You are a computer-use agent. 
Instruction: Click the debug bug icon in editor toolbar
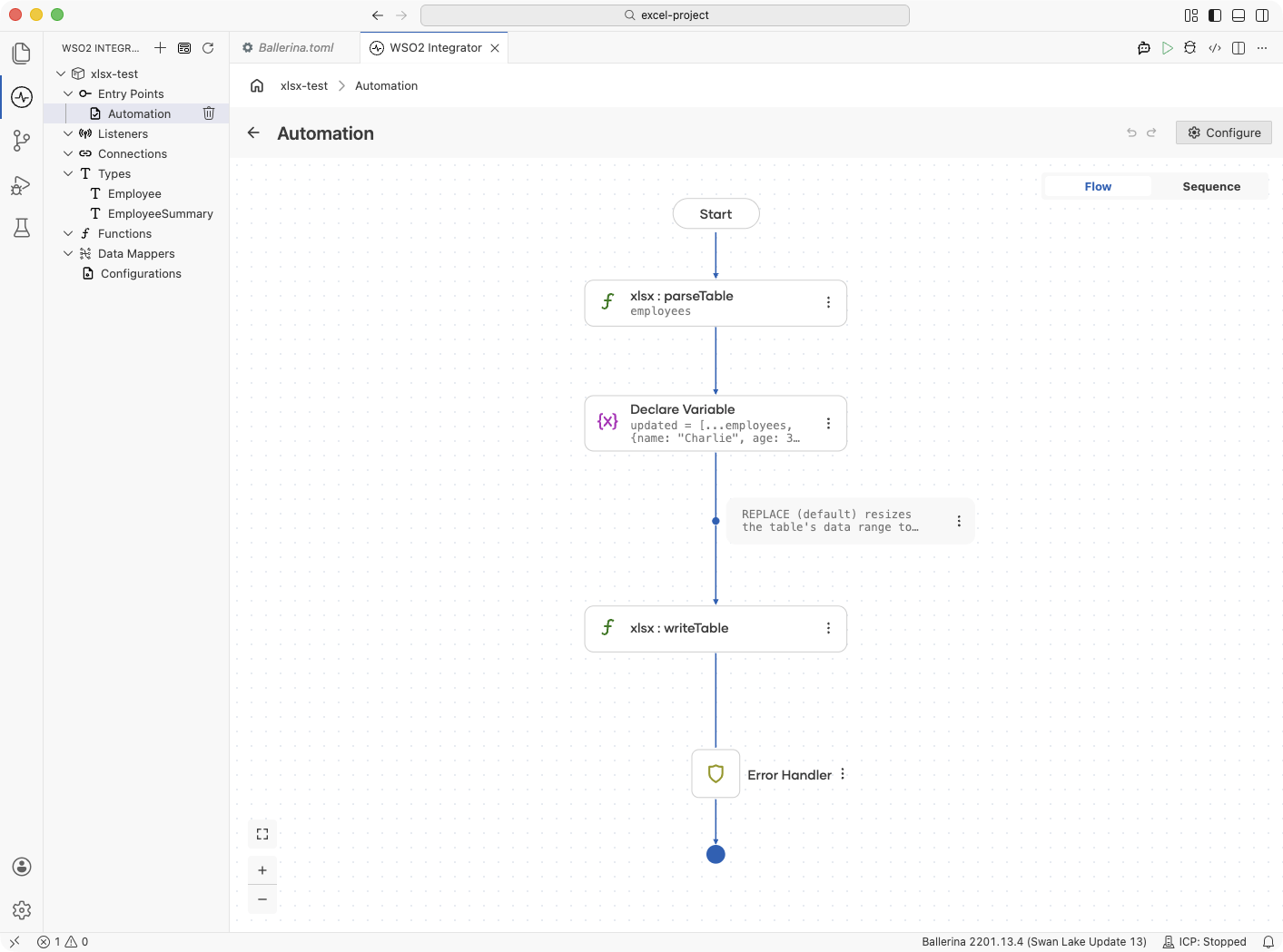click(1190, 48)
